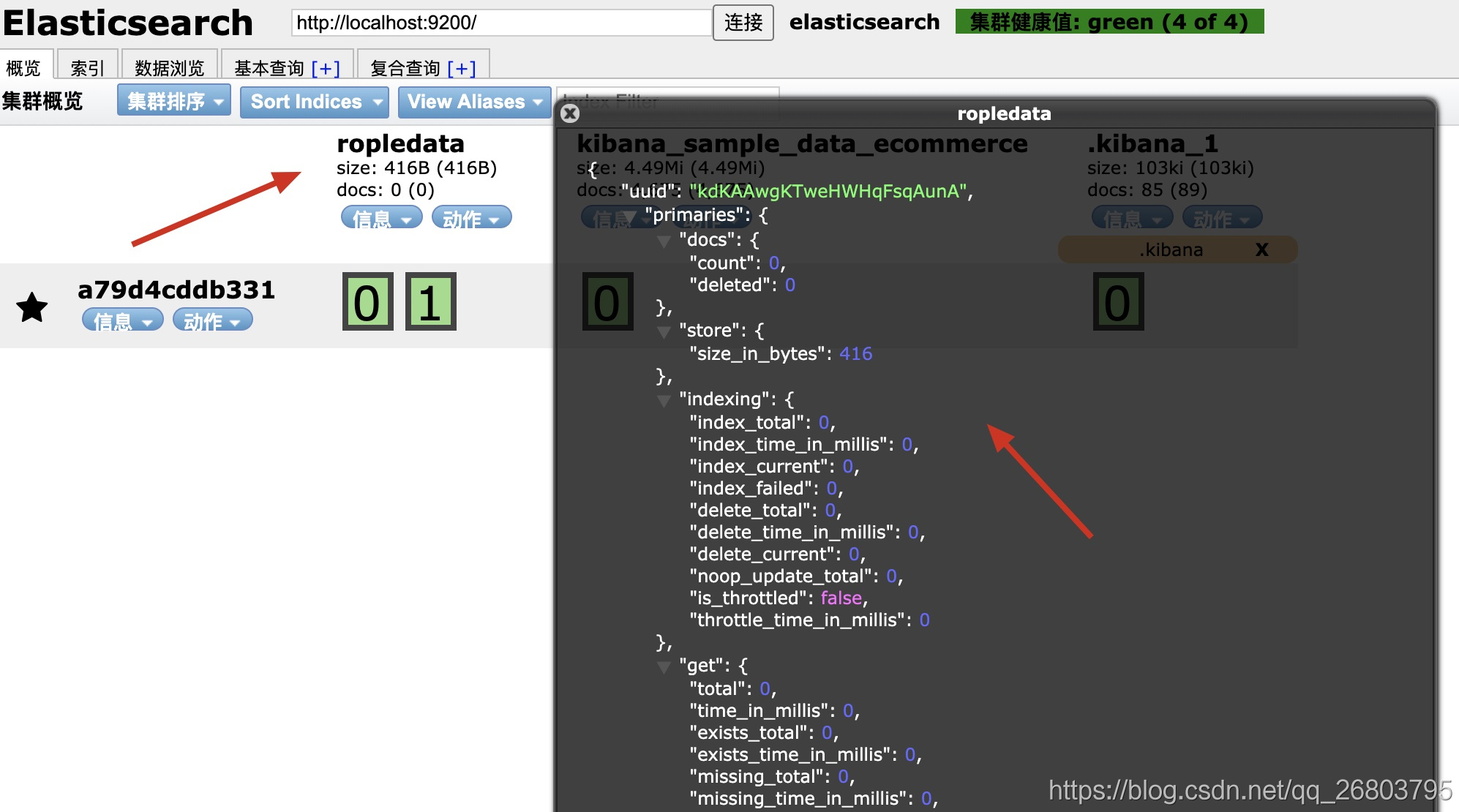1459x812 pixels.
Task: Click the .kibana_1 index title
Action: tap(1152, 143)
